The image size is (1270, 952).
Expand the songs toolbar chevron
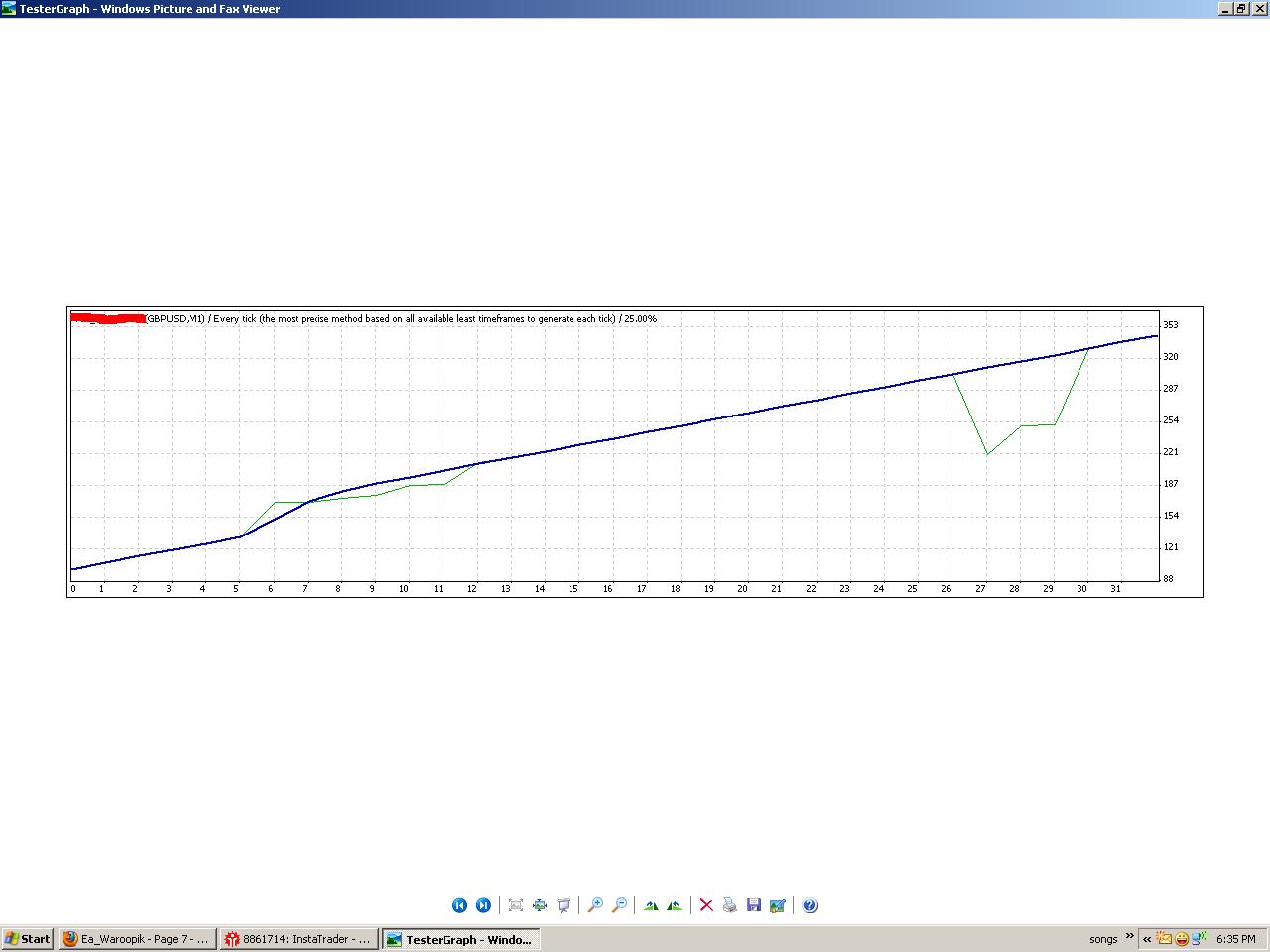(x=1129, y=936)
